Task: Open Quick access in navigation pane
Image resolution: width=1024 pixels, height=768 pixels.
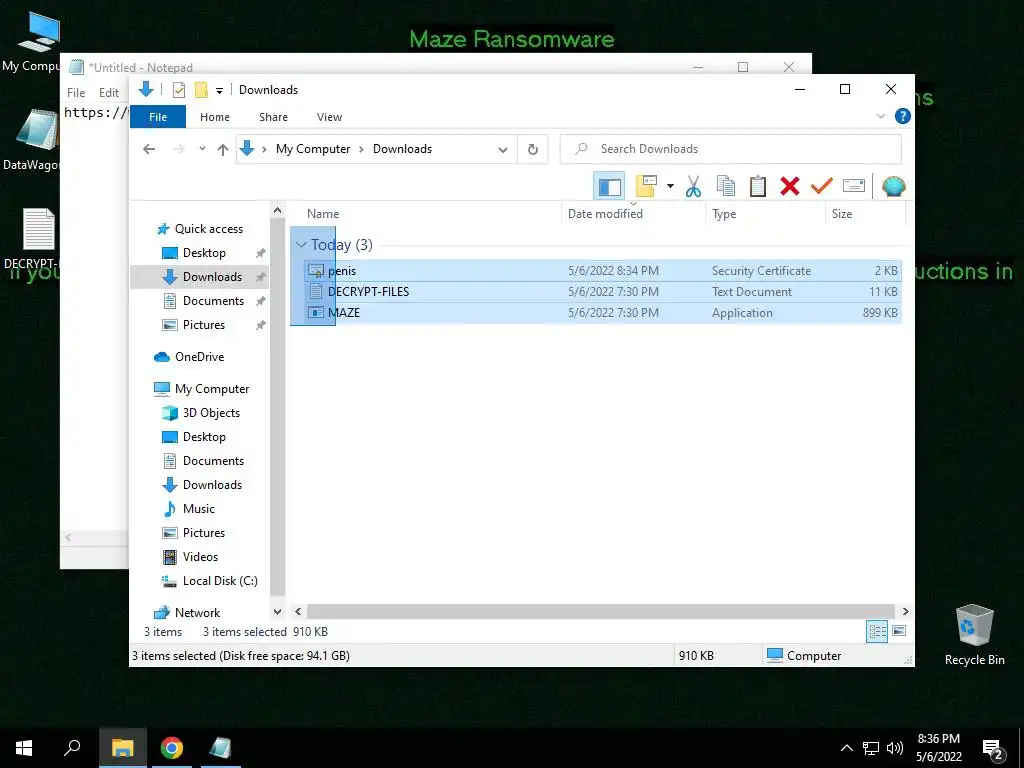Action: pyautogui.click(x=208, y=229)
